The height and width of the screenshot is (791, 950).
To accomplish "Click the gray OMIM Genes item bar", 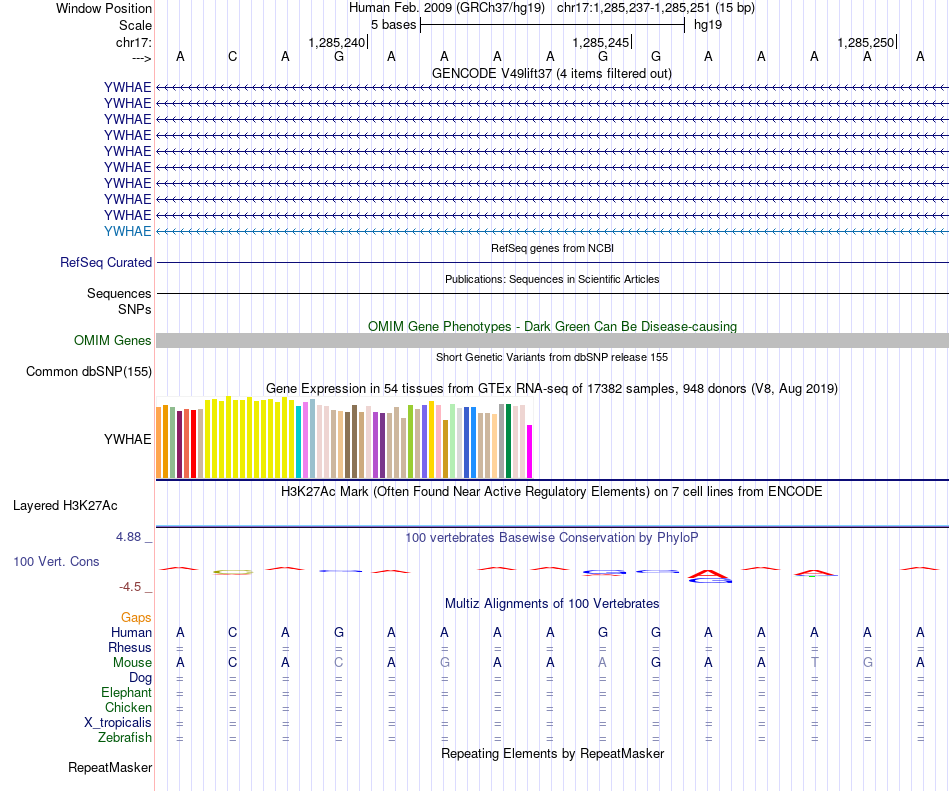I will pyautogui.click(x=553, y=340).
